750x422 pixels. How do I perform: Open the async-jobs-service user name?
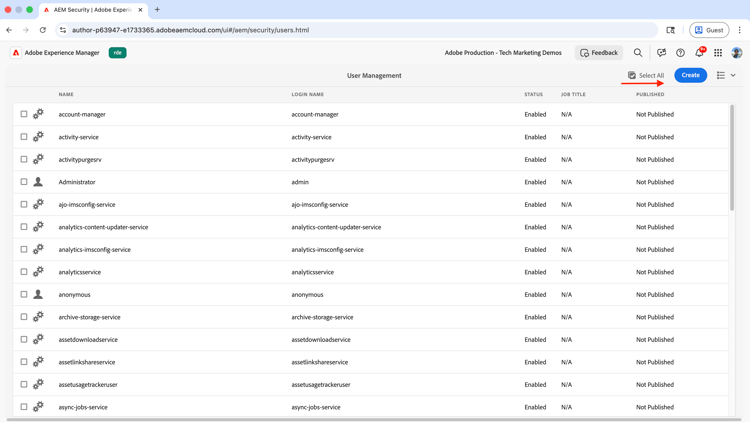pos(83,407)
